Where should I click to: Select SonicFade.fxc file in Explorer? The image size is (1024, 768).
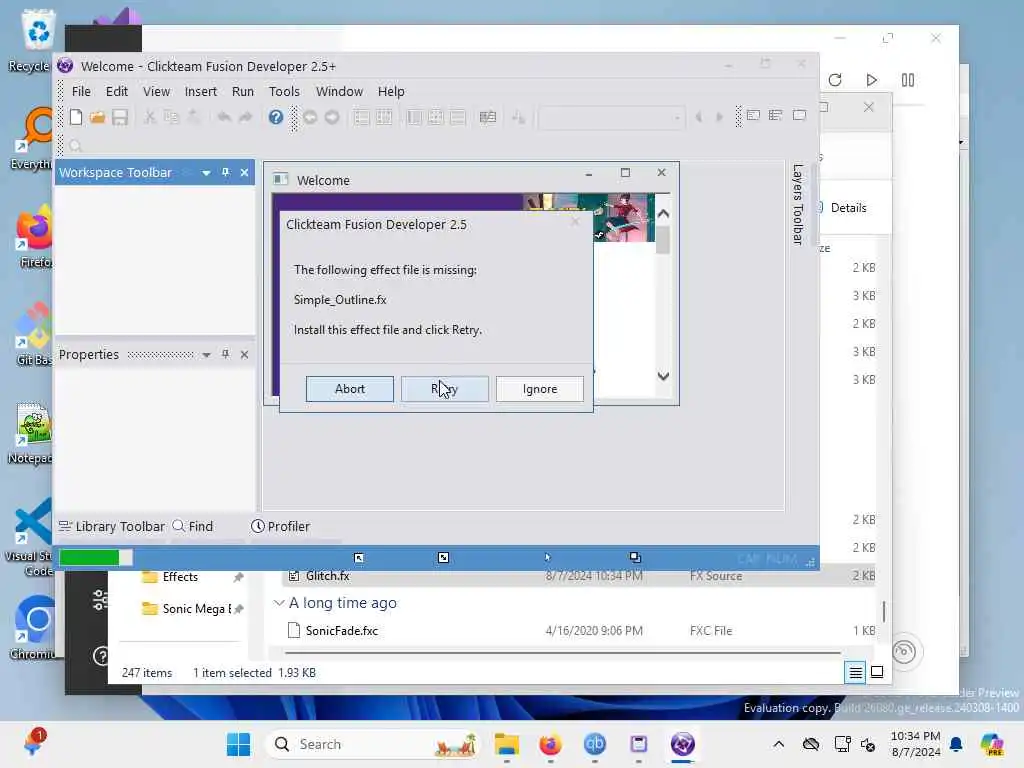(x=342, y=631)
